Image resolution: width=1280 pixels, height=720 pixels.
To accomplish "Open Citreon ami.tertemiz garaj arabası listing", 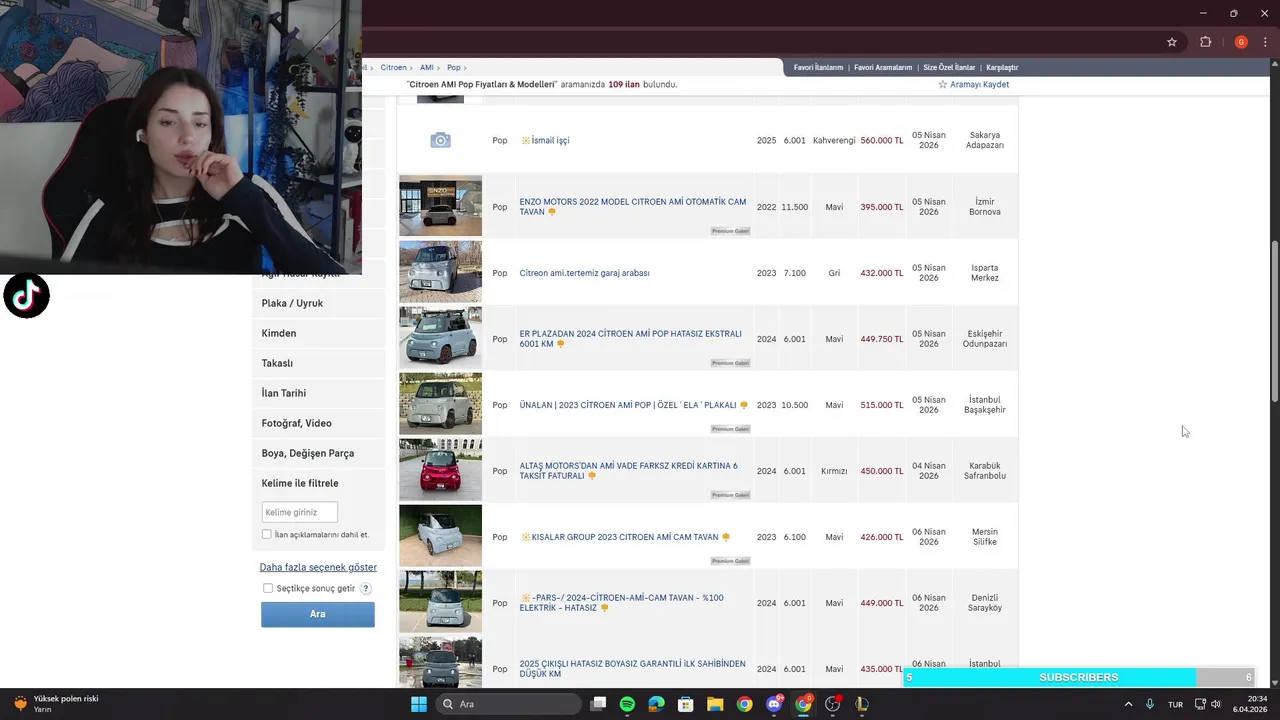I will pyautogui.click(x=584, y=273).
